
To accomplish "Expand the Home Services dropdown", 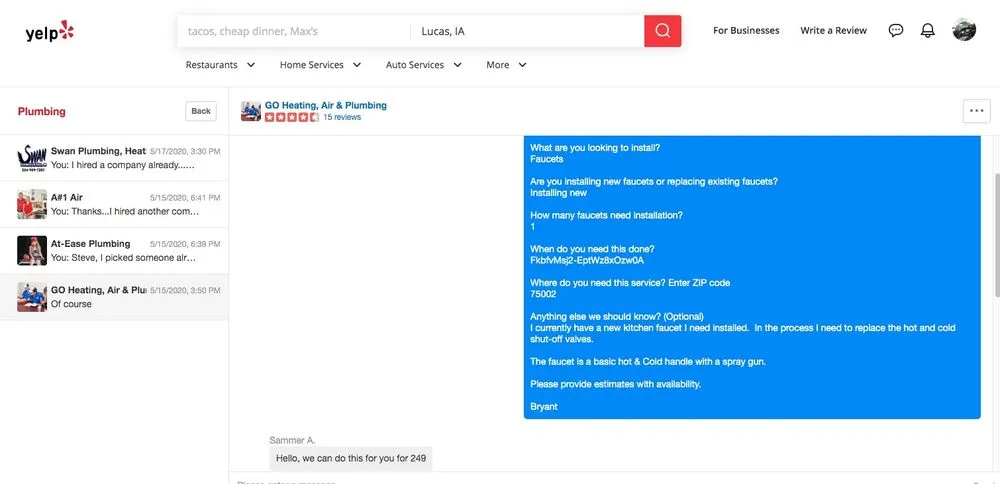I will (320, 65).
